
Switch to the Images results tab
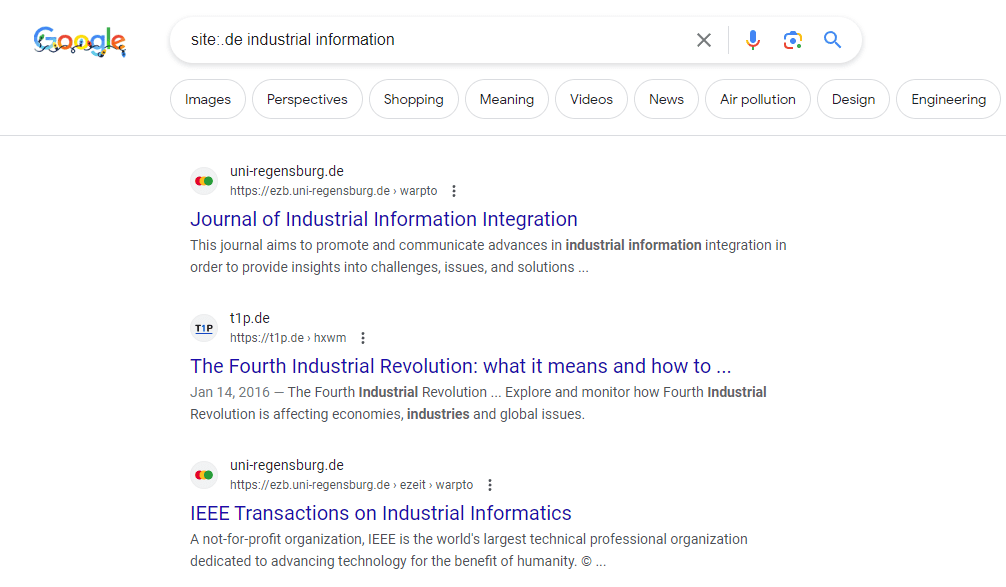coord(207,99)
